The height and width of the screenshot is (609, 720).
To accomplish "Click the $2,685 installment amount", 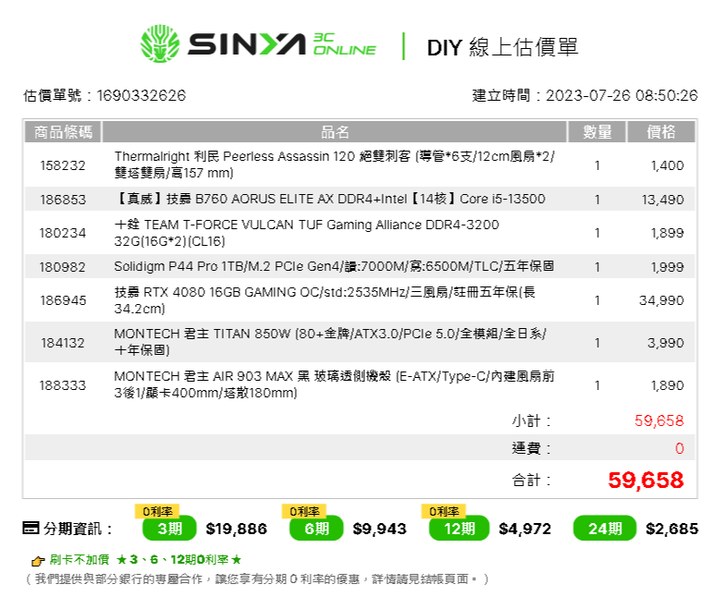I will pyautogui.click(x=671, y=529).
